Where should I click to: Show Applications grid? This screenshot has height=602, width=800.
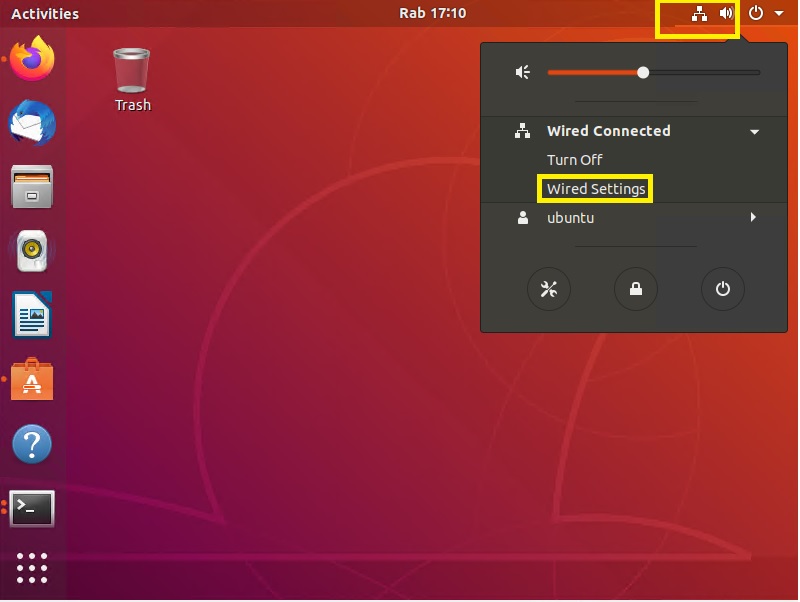tap(32, 567)
